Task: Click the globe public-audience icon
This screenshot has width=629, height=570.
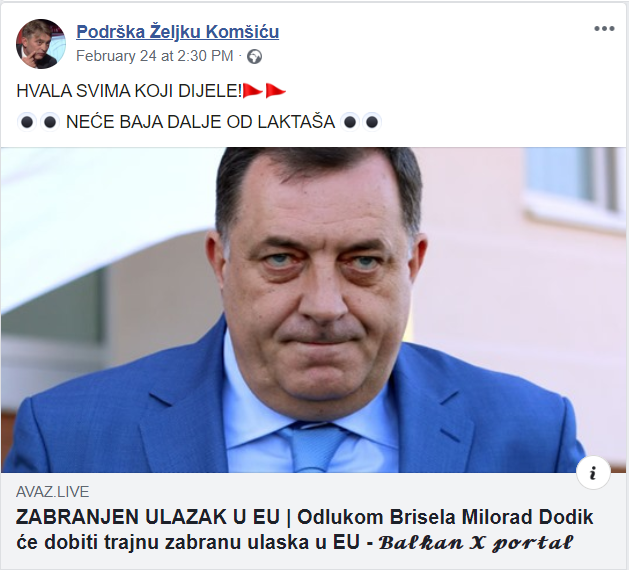Action: tap(254, 57)
